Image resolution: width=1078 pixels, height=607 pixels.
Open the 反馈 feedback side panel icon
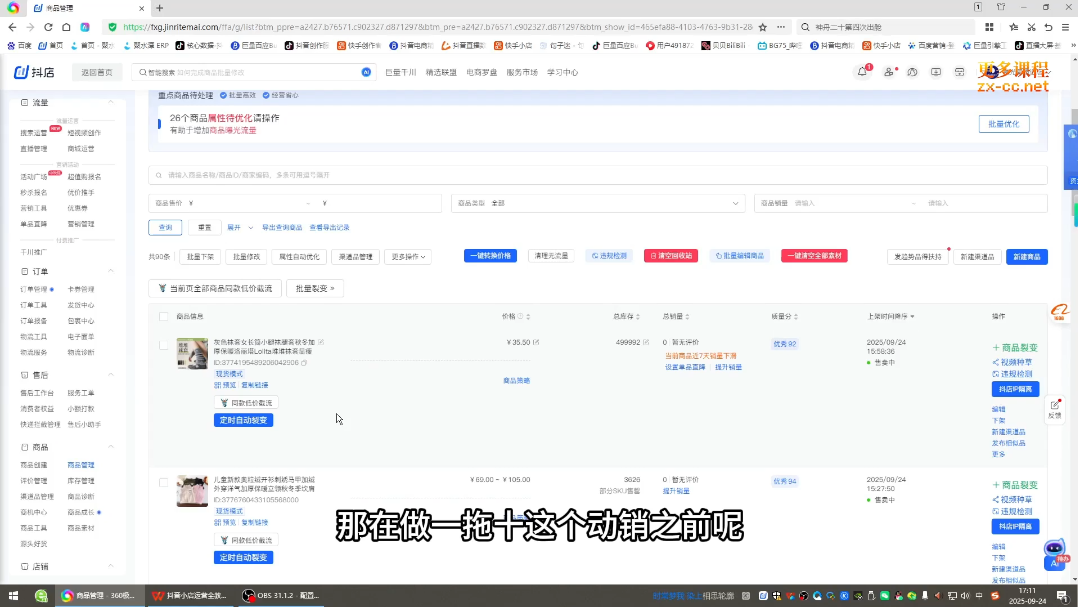(1056, 410)
